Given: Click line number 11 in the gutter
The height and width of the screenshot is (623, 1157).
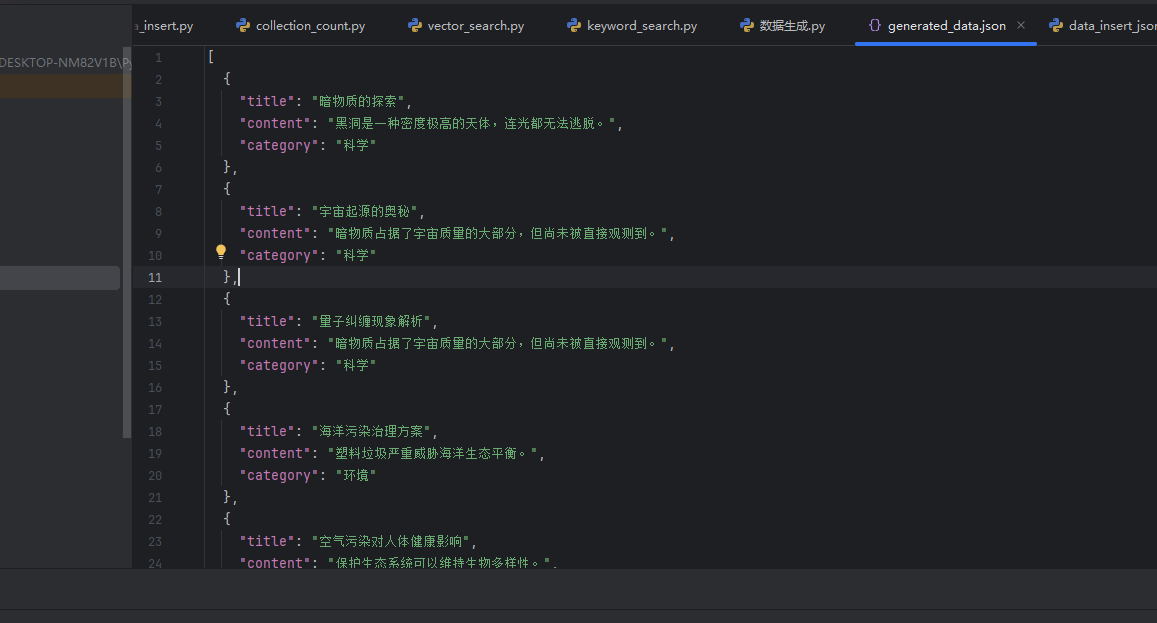Looking at the screenshot, I should (x=155, y=277).
